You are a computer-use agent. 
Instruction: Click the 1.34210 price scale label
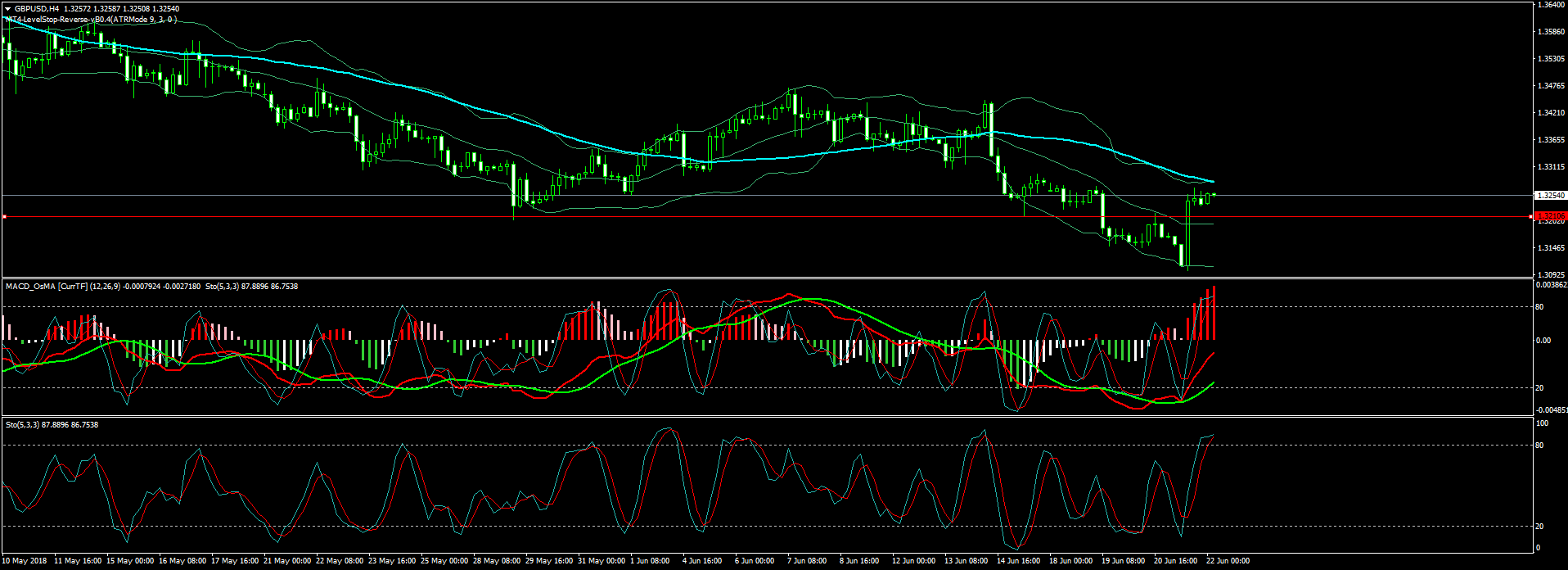pos(1551,113)
